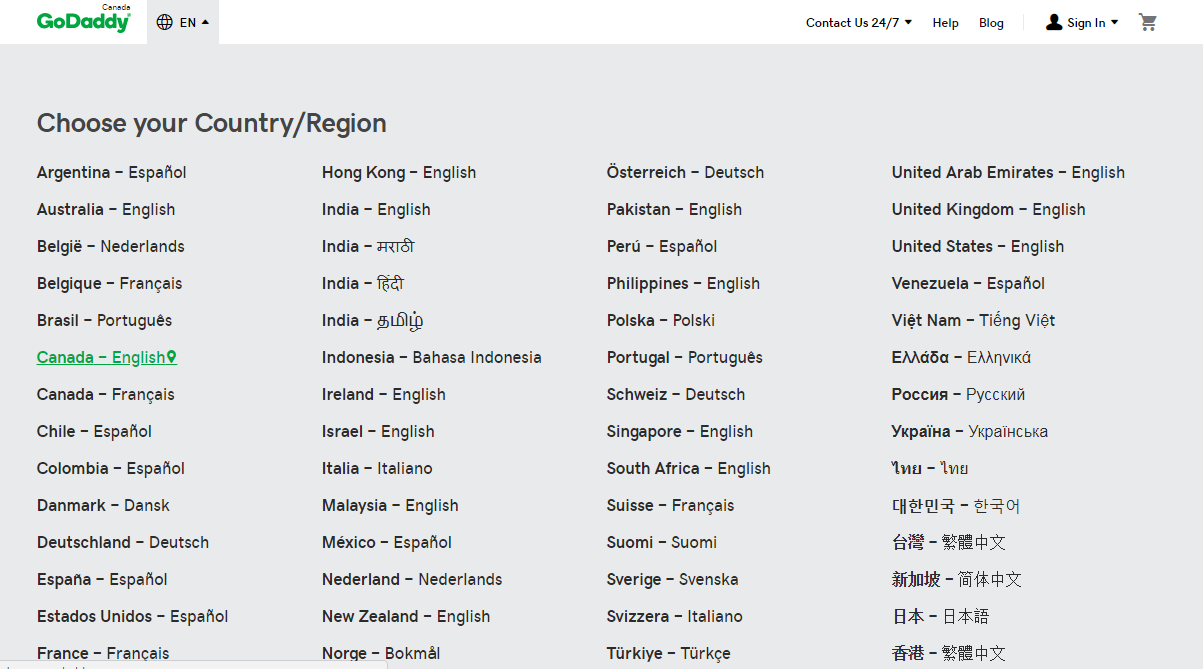Select Nederland – Nederlands
Viewport: 1203px width, 669px height.
point(412,579)
